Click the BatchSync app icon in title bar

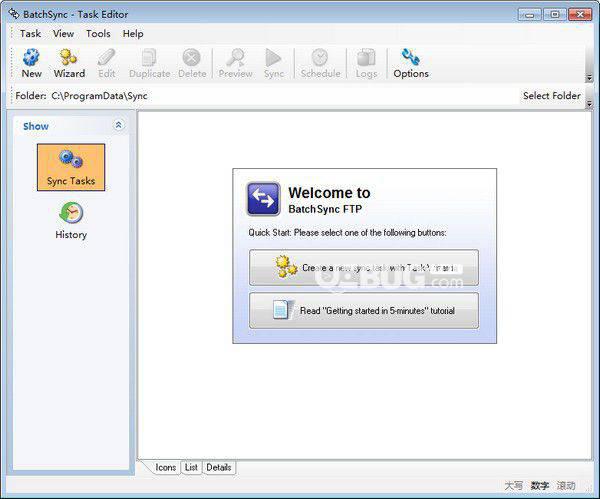14,14
